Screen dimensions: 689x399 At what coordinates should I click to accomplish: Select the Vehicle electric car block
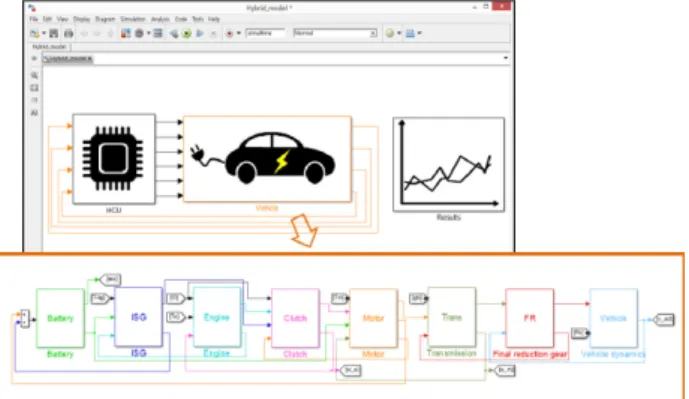[x=267, y=159]
